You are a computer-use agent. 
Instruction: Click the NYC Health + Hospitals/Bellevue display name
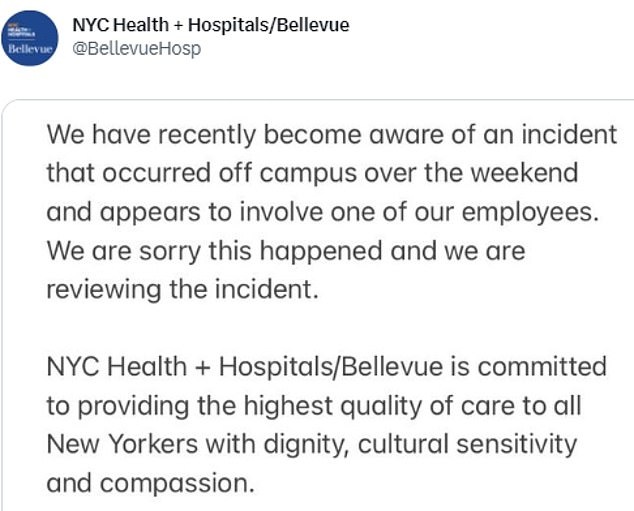tap(211, 25)
